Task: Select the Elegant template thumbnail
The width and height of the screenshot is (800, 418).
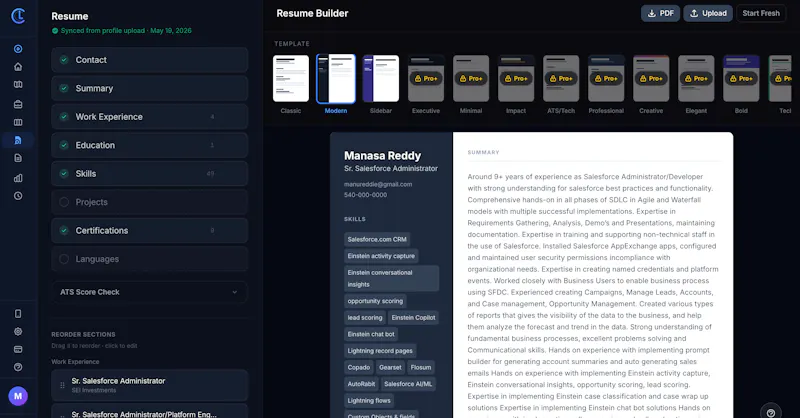Action: 696,79
